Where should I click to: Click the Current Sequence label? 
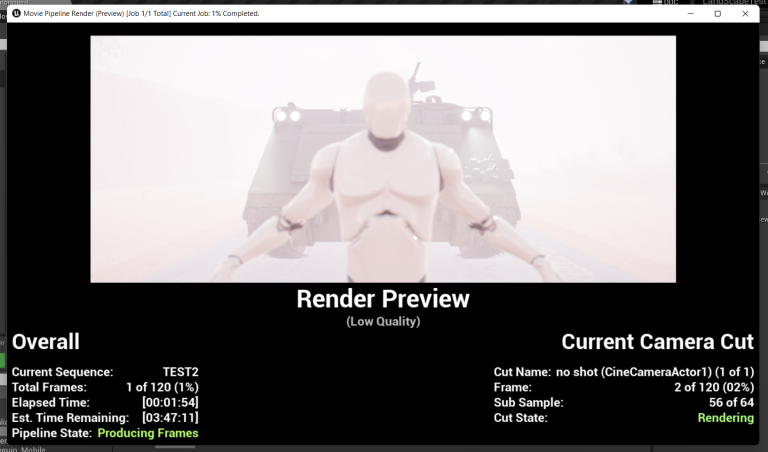[x=62, y=372]
